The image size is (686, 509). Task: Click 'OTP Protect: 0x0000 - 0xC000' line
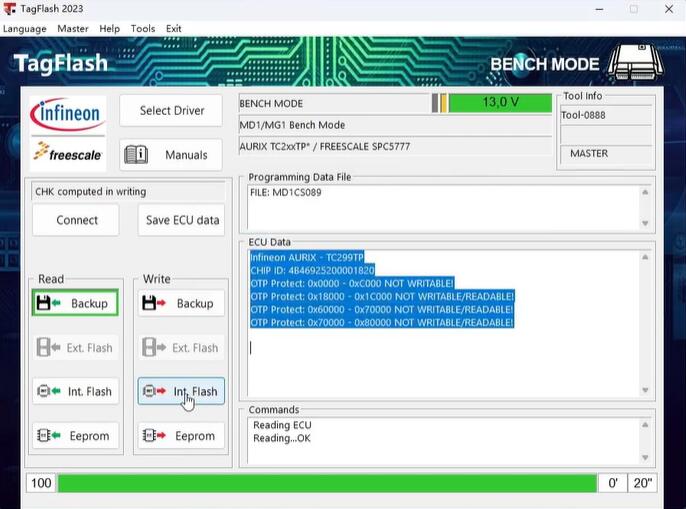point(352,284)
